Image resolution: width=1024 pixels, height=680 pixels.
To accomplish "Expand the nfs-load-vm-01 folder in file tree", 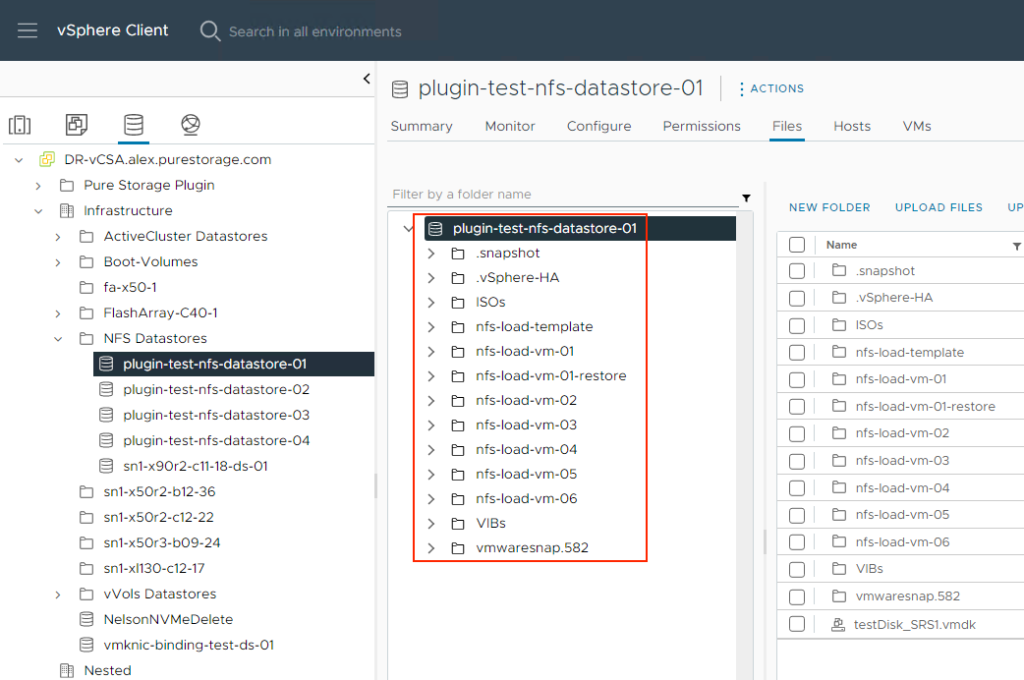I will click(x=431, y=351).
